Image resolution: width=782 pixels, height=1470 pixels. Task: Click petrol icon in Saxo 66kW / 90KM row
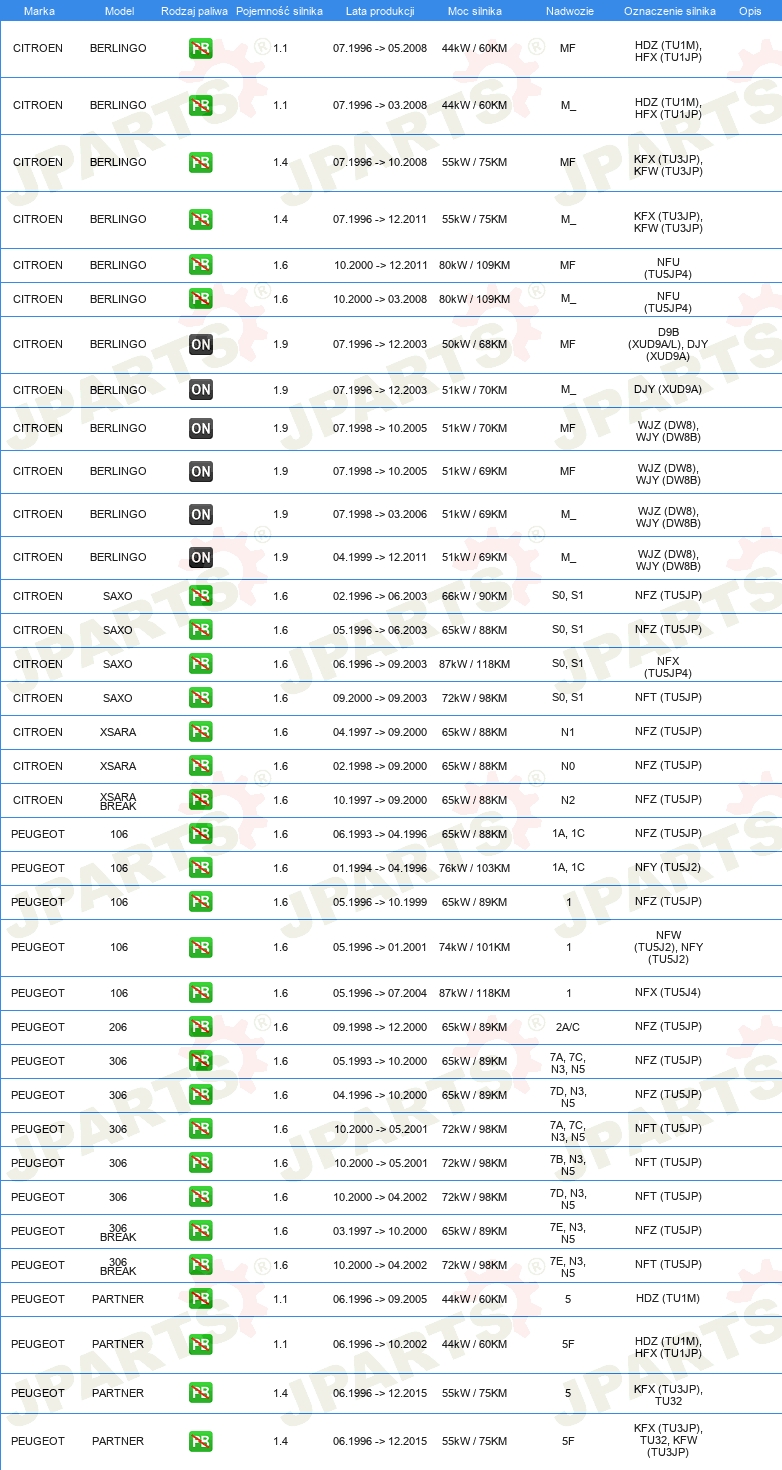[201, 596]
